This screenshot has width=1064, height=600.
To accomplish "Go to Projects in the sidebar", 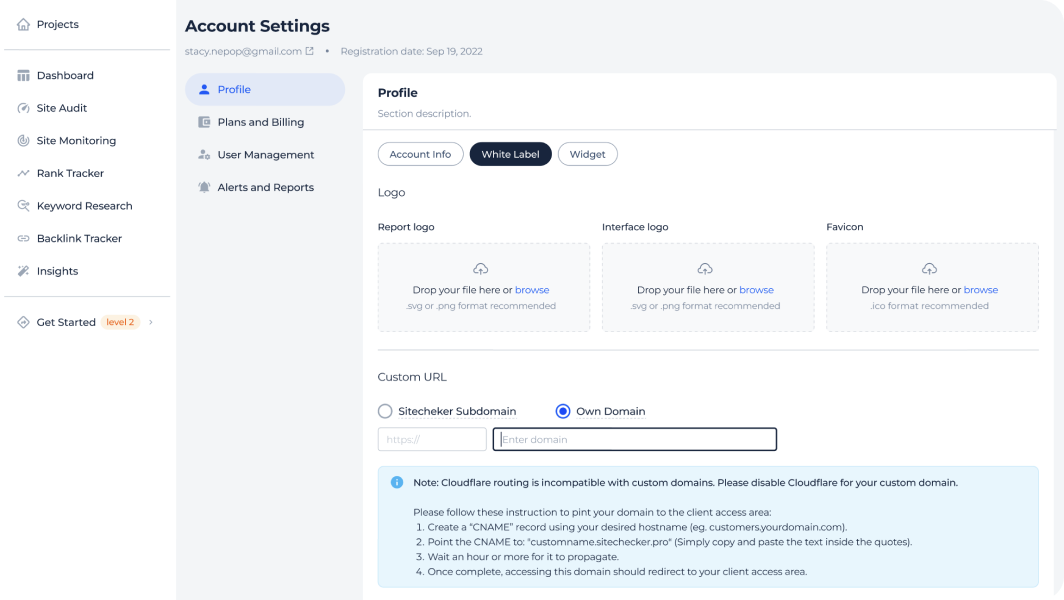I will pos(58,24).
